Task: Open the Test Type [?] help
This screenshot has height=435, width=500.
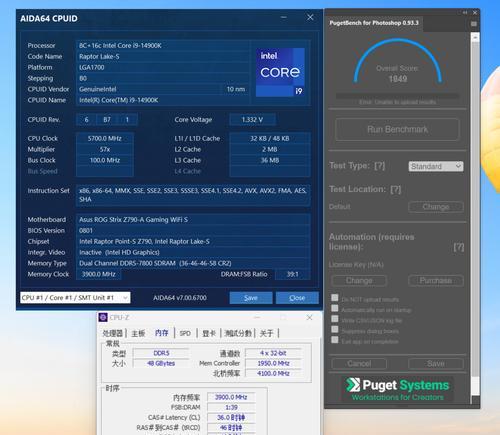Action: [x=380, y=166]
